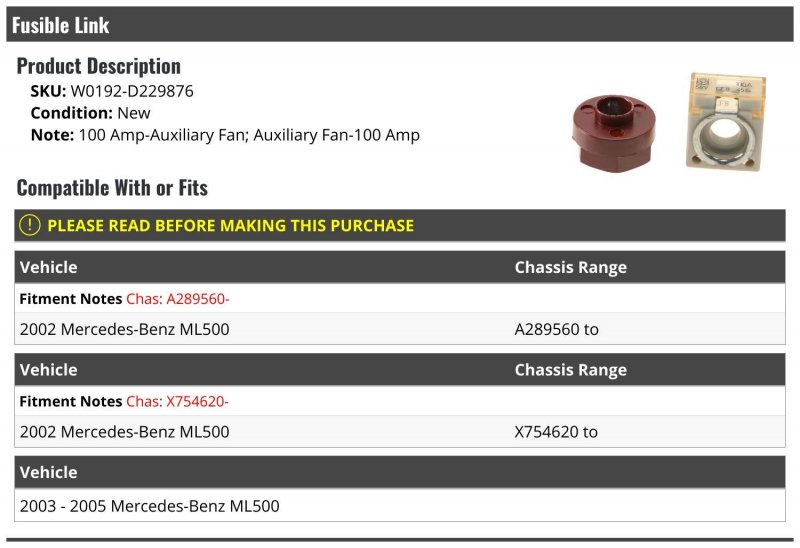Click the A289560 to chassis range value

pos(557,329)
